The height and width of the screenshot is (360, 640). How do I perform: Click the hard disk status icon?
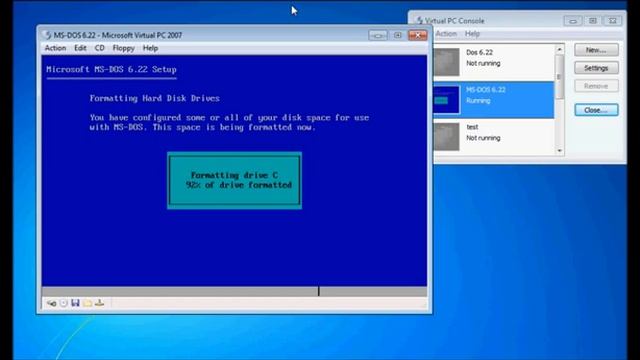51,303
